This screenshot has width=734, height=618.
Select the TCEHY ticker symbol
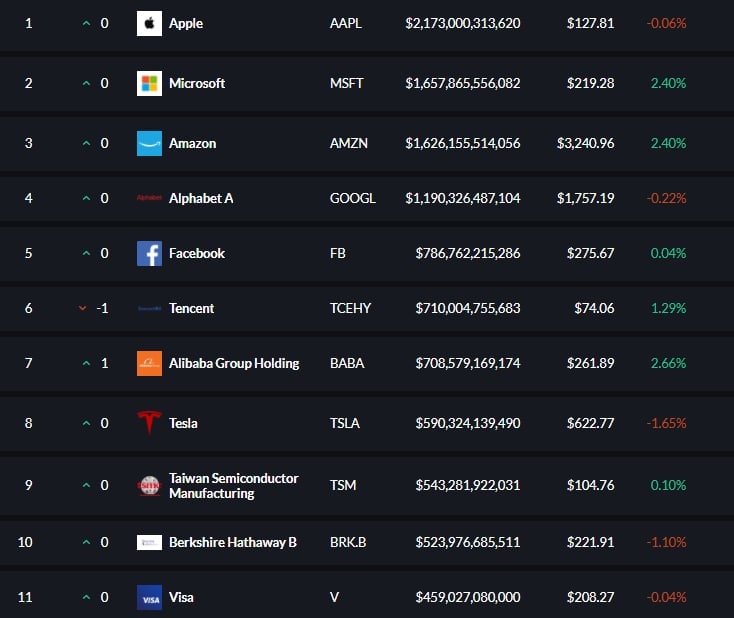click(350, 308)
